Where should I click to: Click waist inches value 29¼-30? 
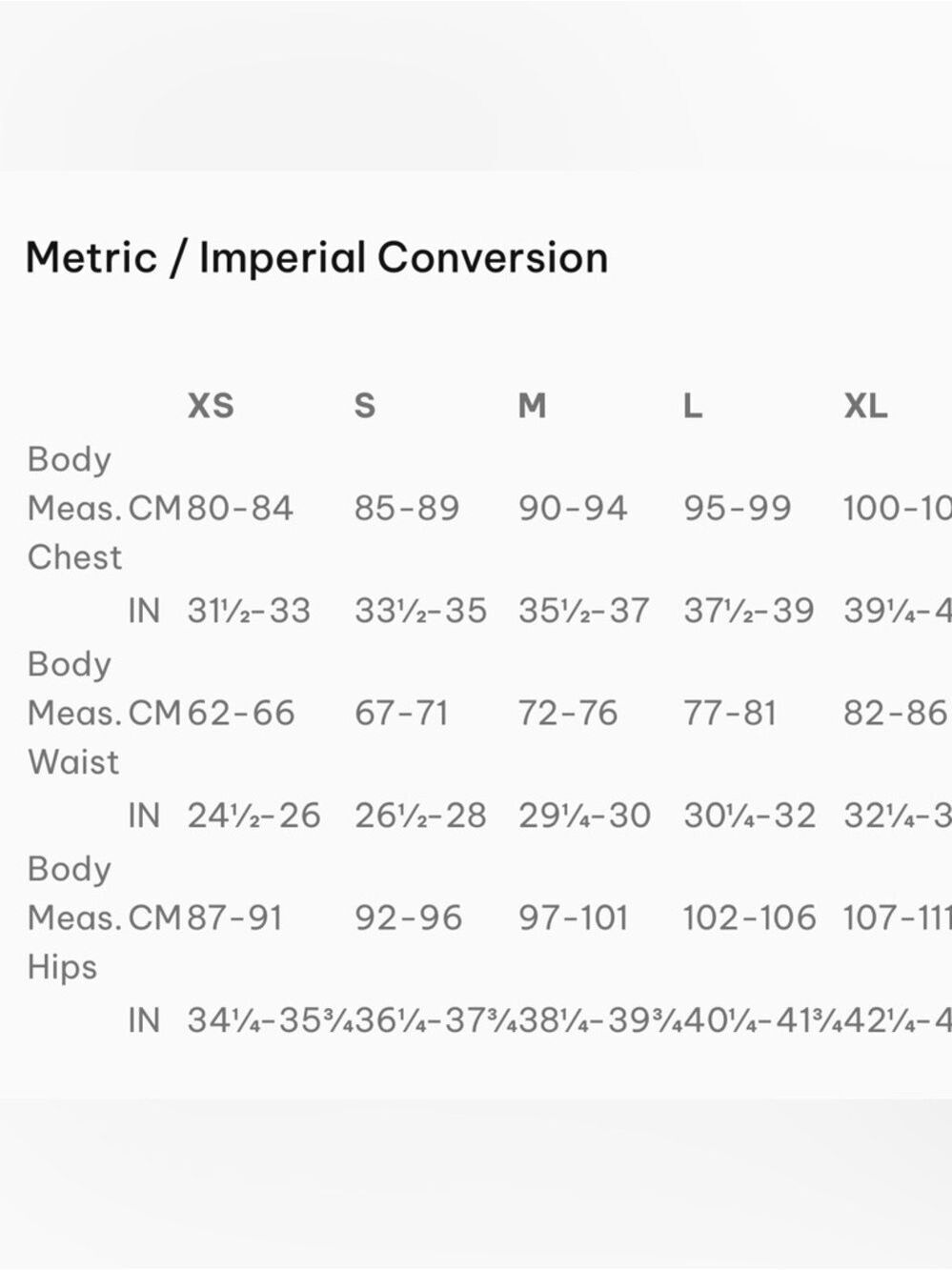click(x=584, y=816)
